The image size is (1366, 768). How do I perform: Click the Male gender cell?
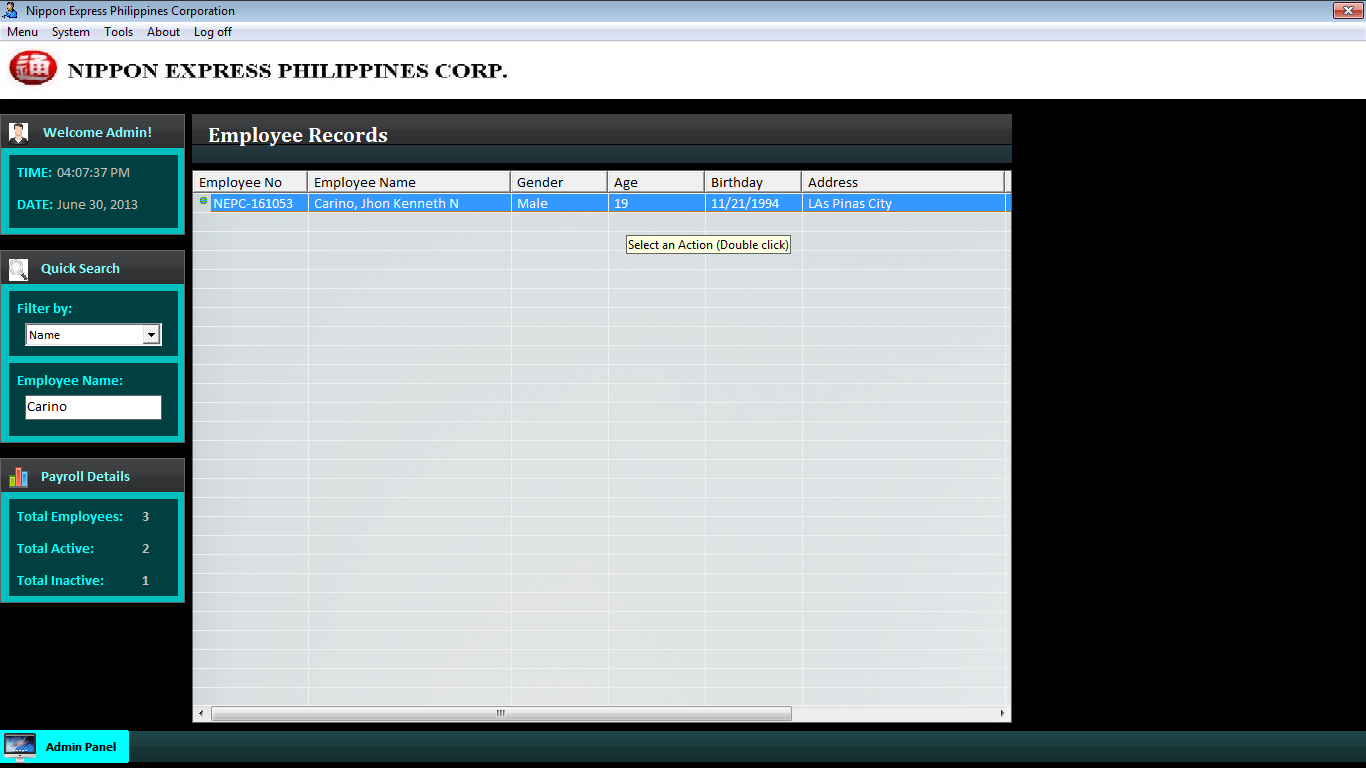tap(559, 203)
